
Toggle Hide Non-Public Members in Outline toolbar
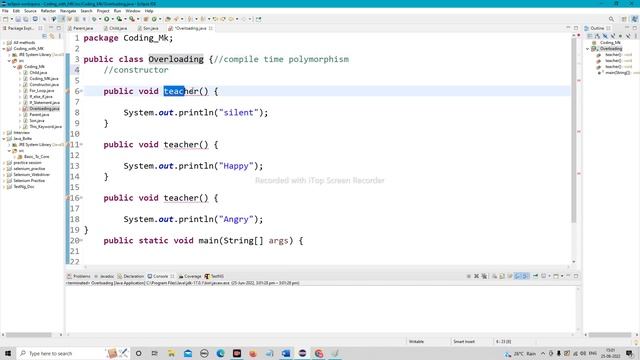tap(620, 36)
